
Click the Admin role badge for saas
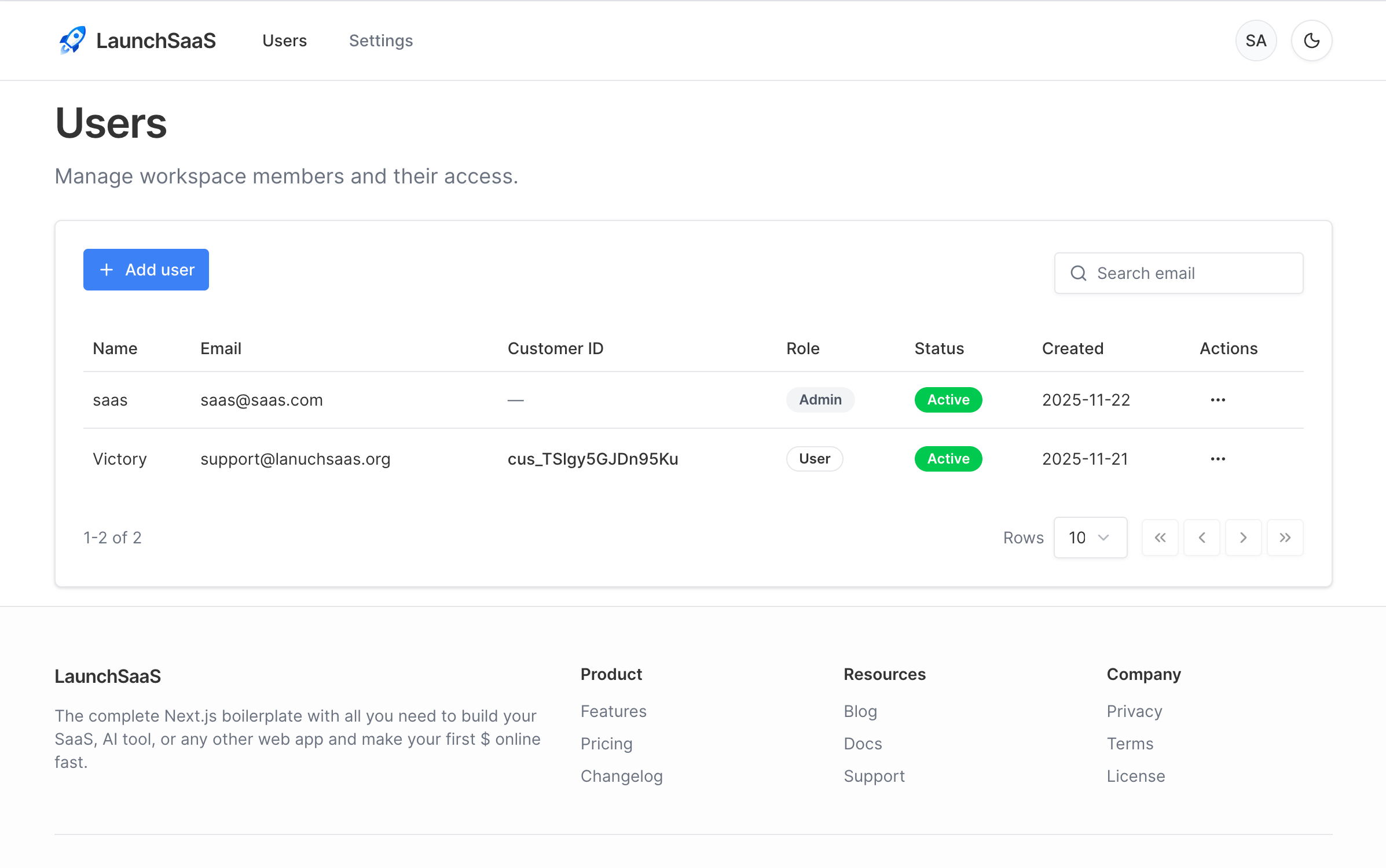820,399
